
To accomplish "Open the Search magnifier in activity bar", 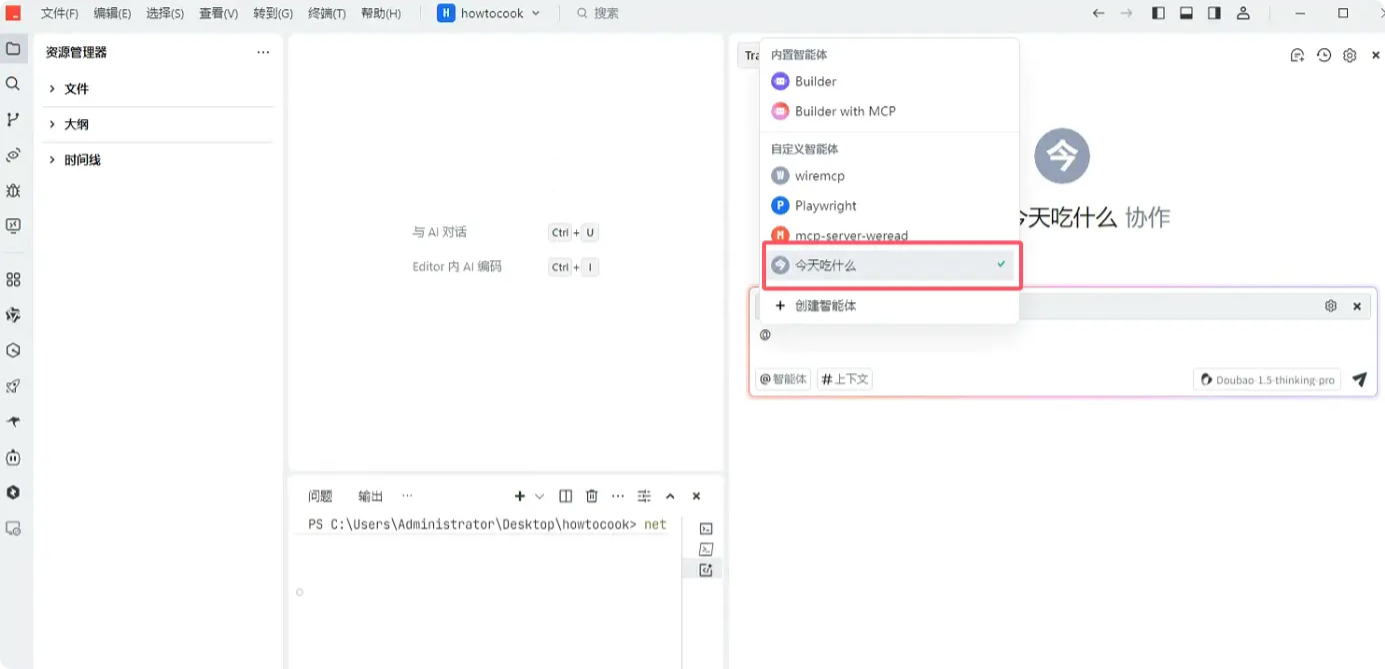I will tap(13, 84).
